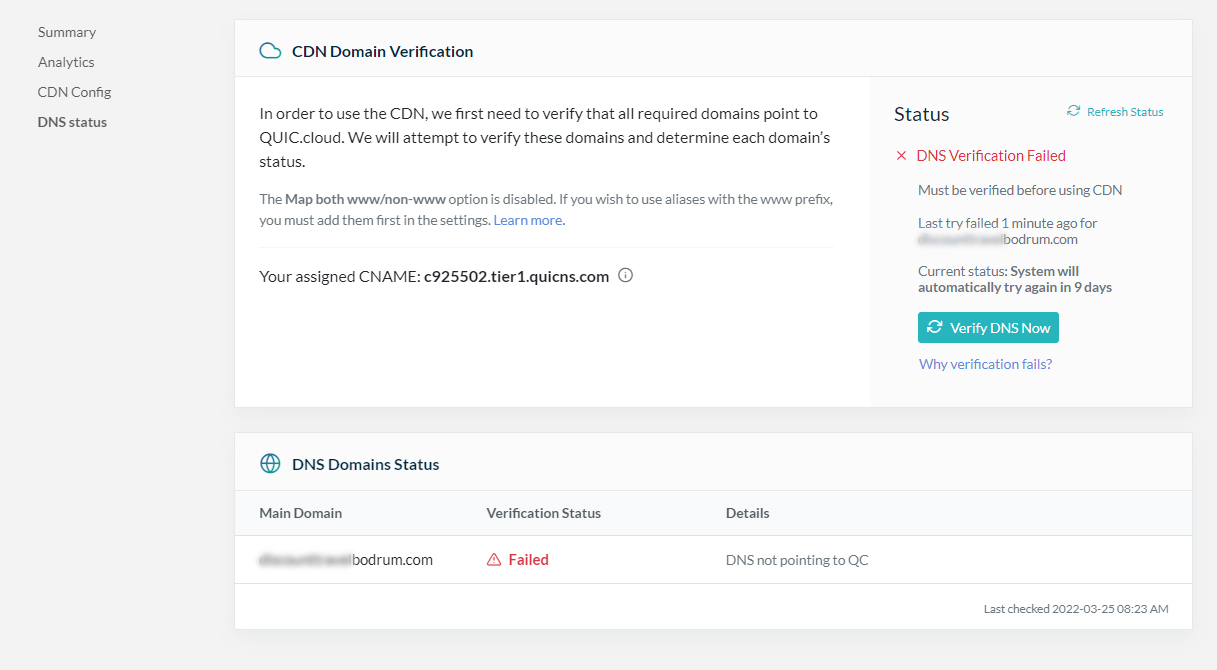Open the Why verification fails? link
The height and width of the screenshot is (670, 1217).
coord(985,364)
